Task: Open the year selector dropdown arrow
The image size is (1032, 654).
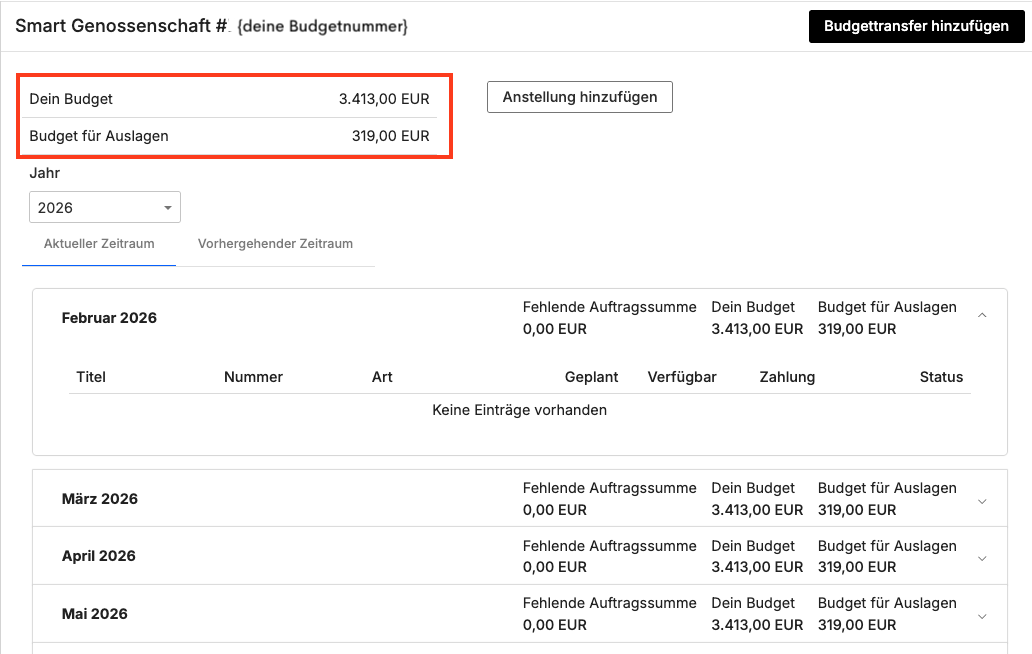Action: tap(167, 207)
